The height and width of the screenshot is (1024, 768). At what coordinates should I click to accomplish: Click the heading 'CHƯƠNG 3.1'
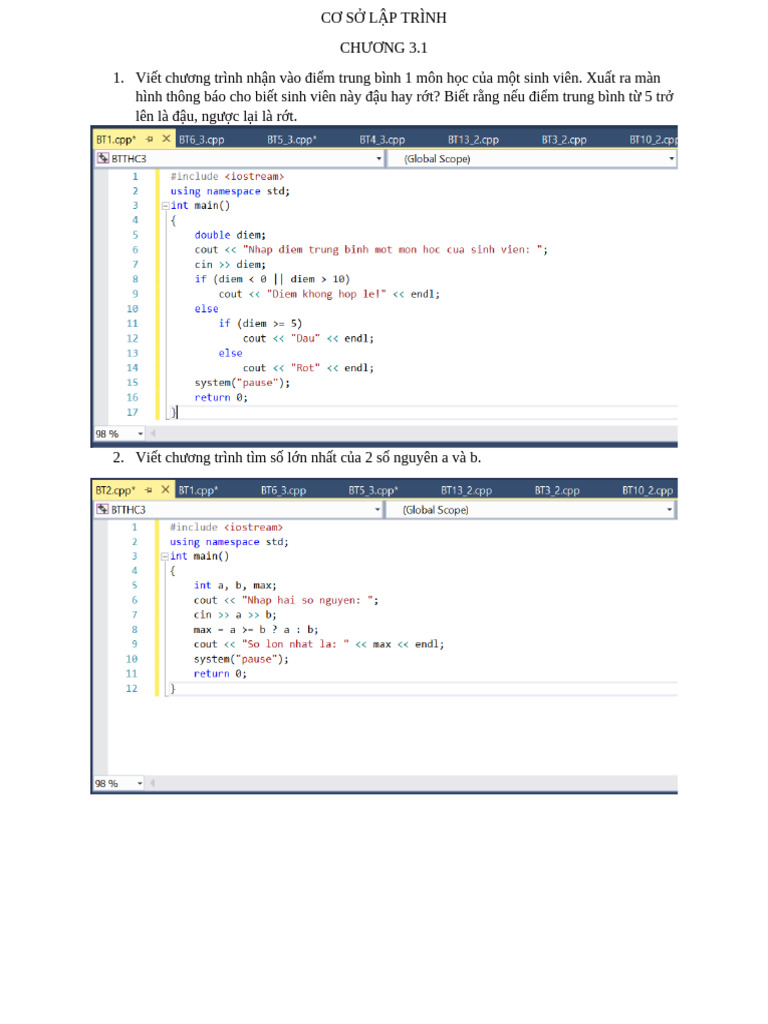click(x=383, y=48)
